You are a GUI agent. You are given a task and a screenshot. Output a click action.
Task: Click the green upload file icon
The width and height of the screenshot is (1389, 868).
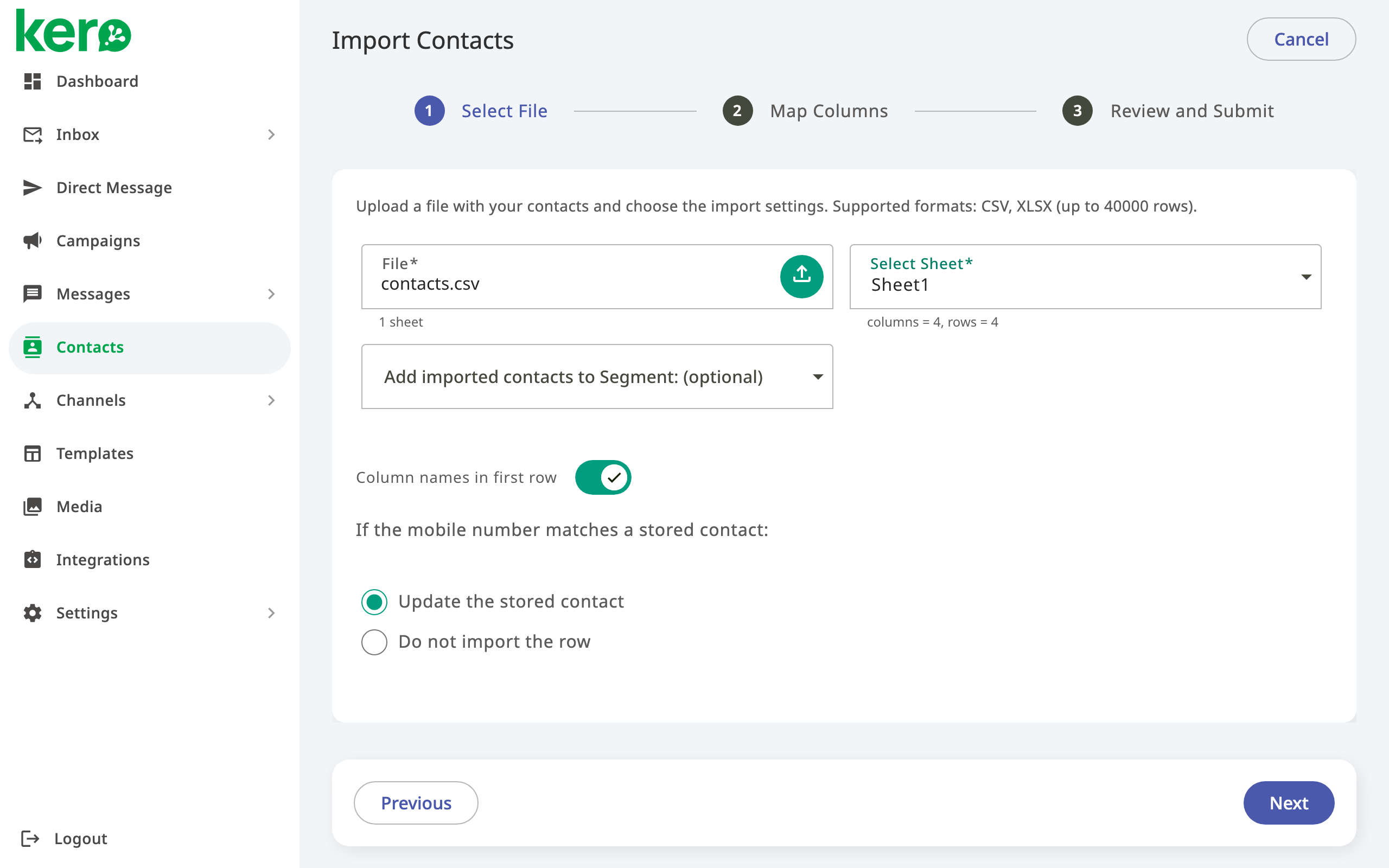(x=801, y=277)
